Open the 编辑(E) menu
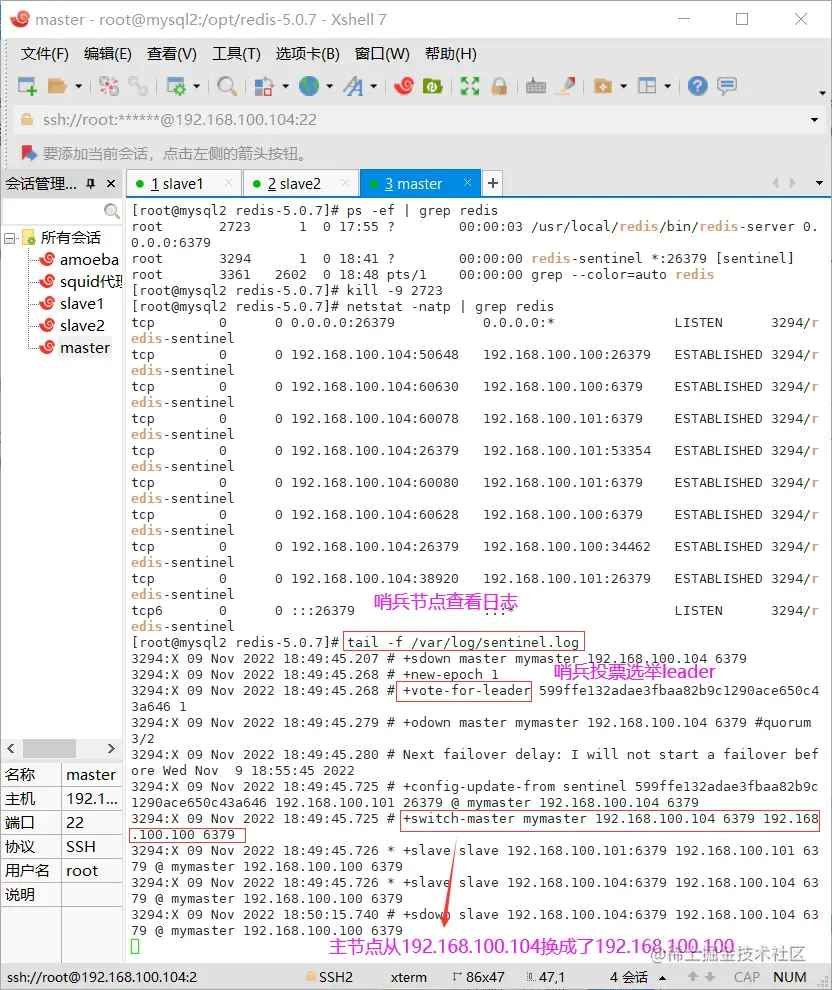This screenshot has height=990, width=832. [x=107, y=54]
